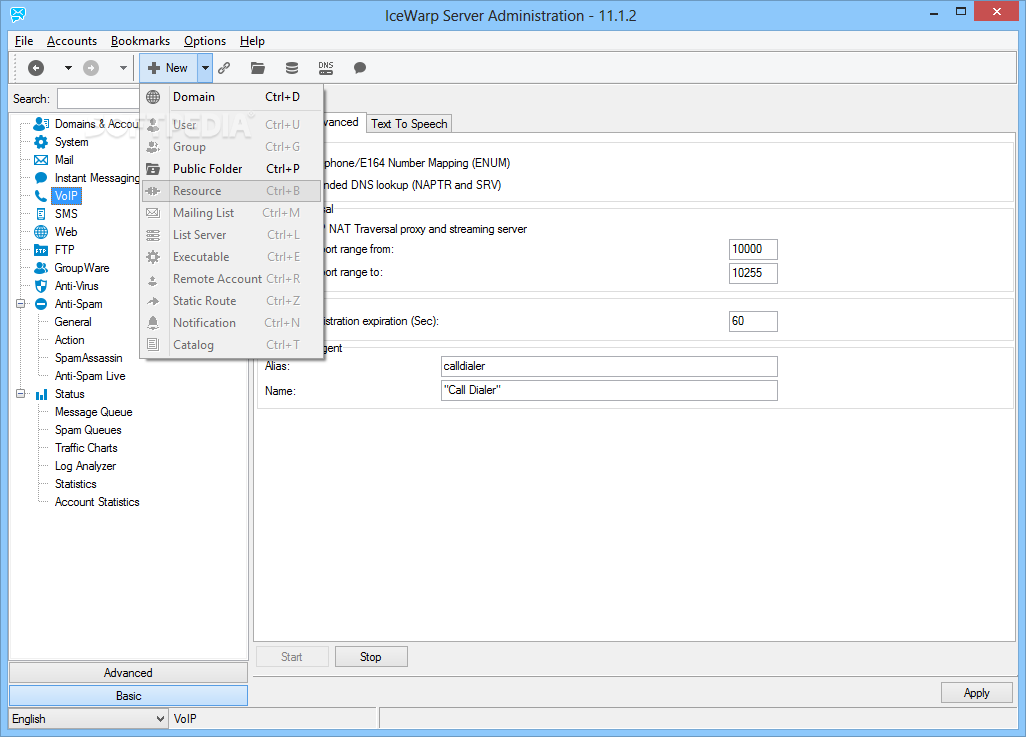Click the Domains & Accounts tree icon

point(41,124)
